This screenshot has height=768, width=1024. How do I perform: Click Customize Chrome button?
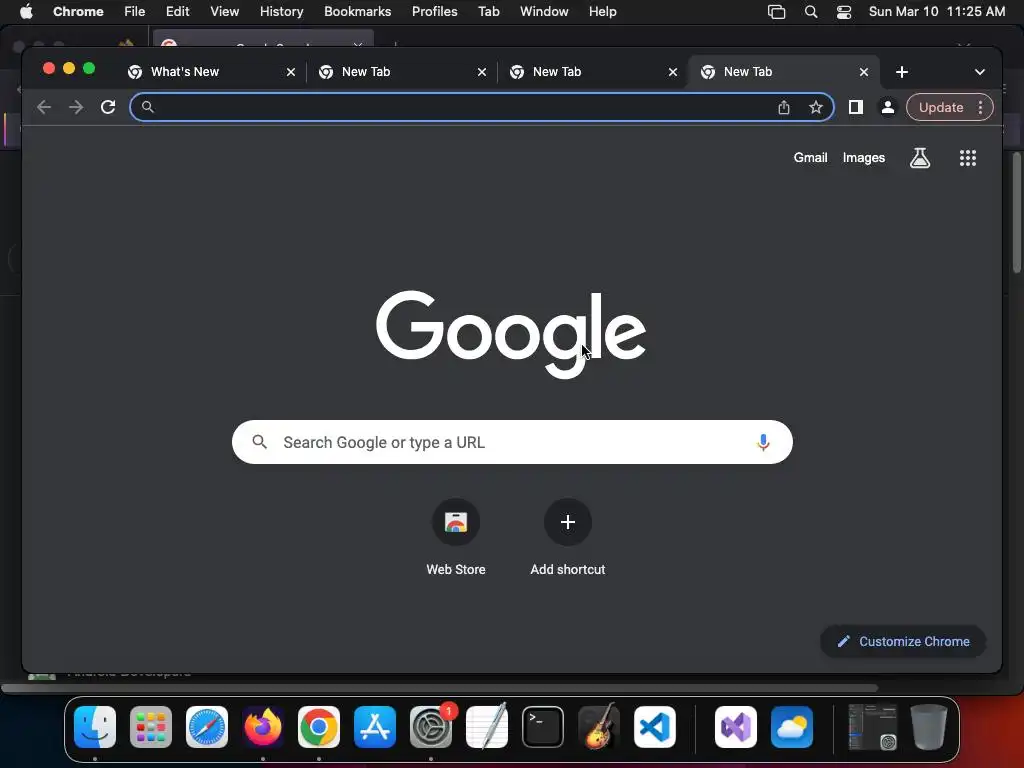(903, 641)
